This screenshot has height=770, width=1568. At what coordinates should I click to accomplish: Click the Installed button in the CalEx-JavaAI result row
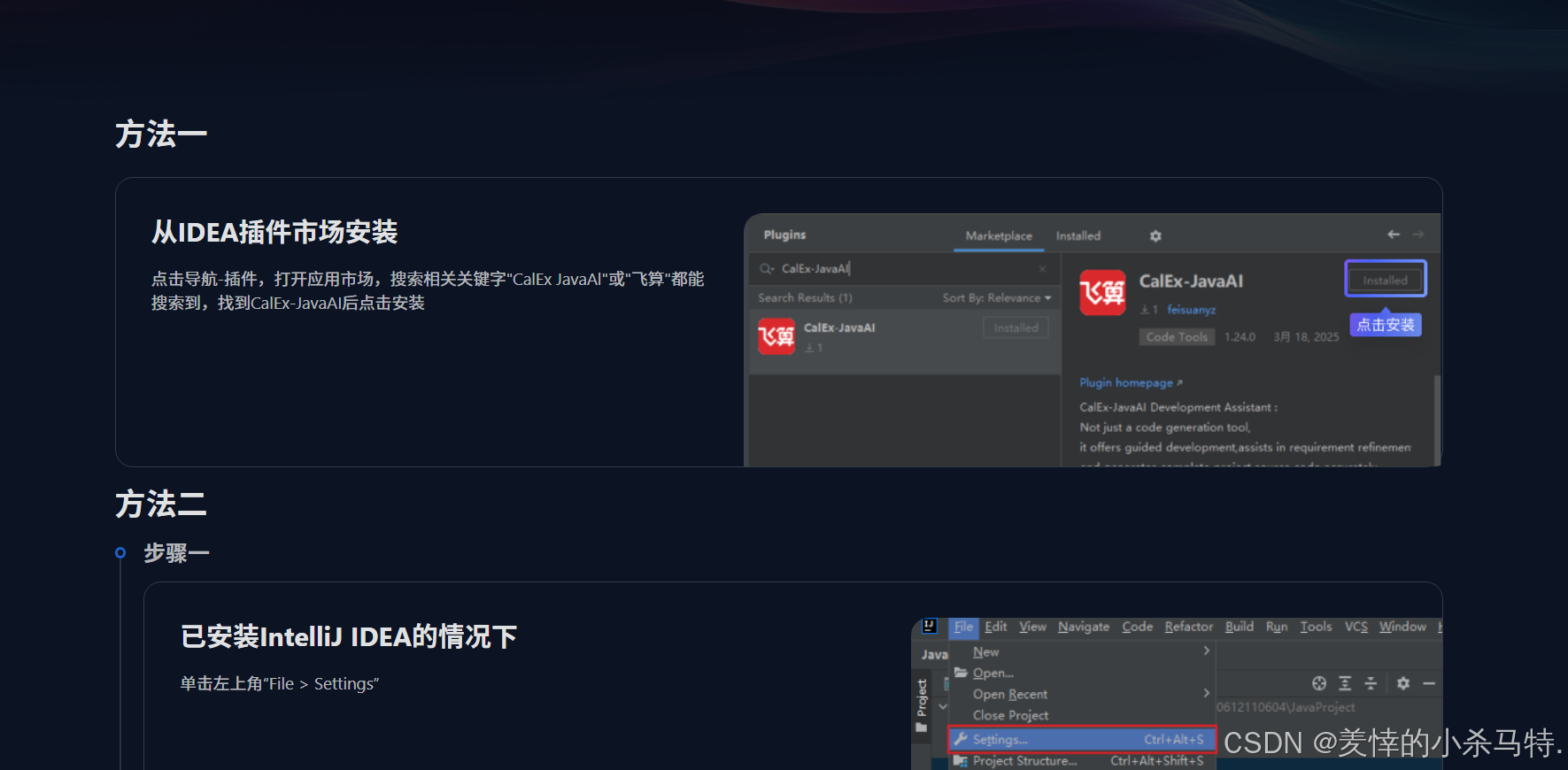click(1016, 327)
